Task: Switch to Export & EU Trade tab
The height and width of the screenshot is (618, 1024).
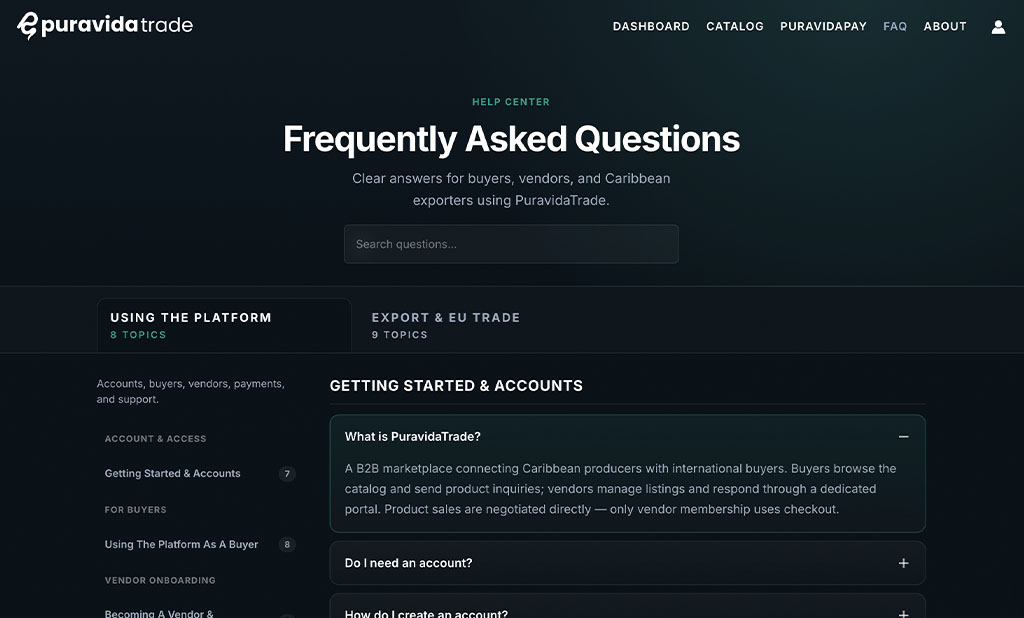Action: coord(446,325)
